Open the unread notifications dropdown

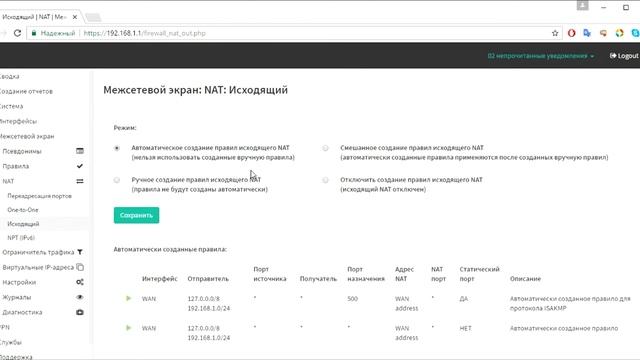[541, 56]
